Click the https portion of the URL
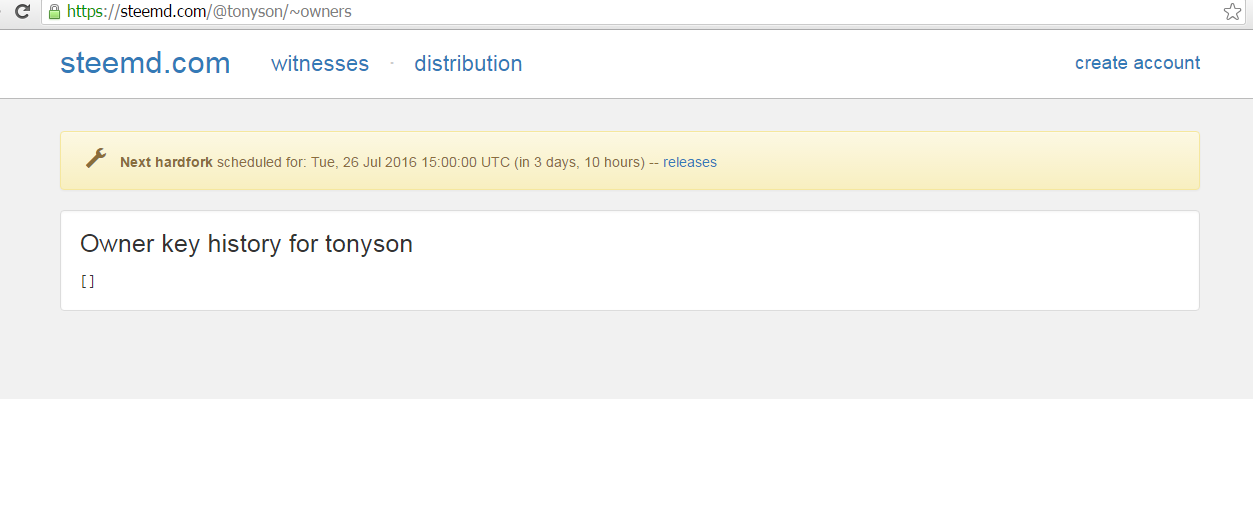Image resolution: width=1253 pixels, height=516 pixels. 86,12
